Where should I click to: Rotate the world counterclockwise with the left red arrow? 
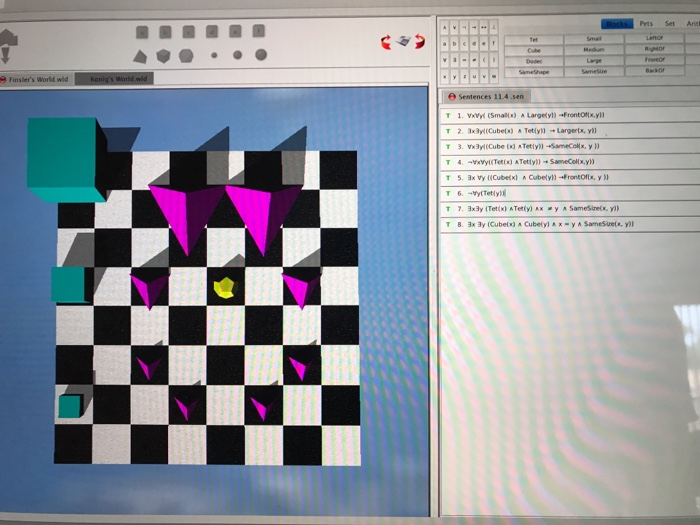386,42
